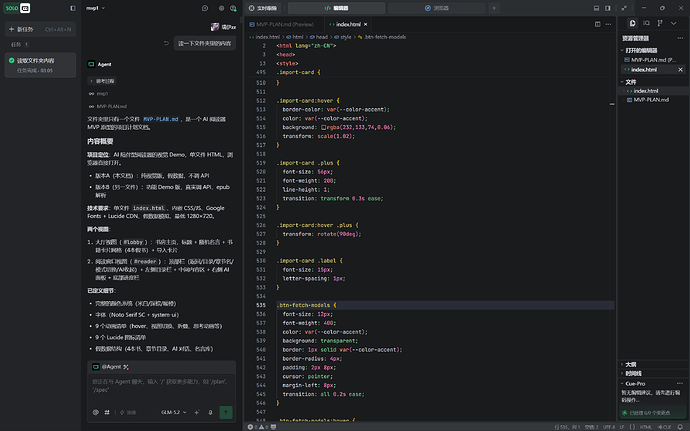
Task: Click the split editor icon
Action: coord(598,24)
